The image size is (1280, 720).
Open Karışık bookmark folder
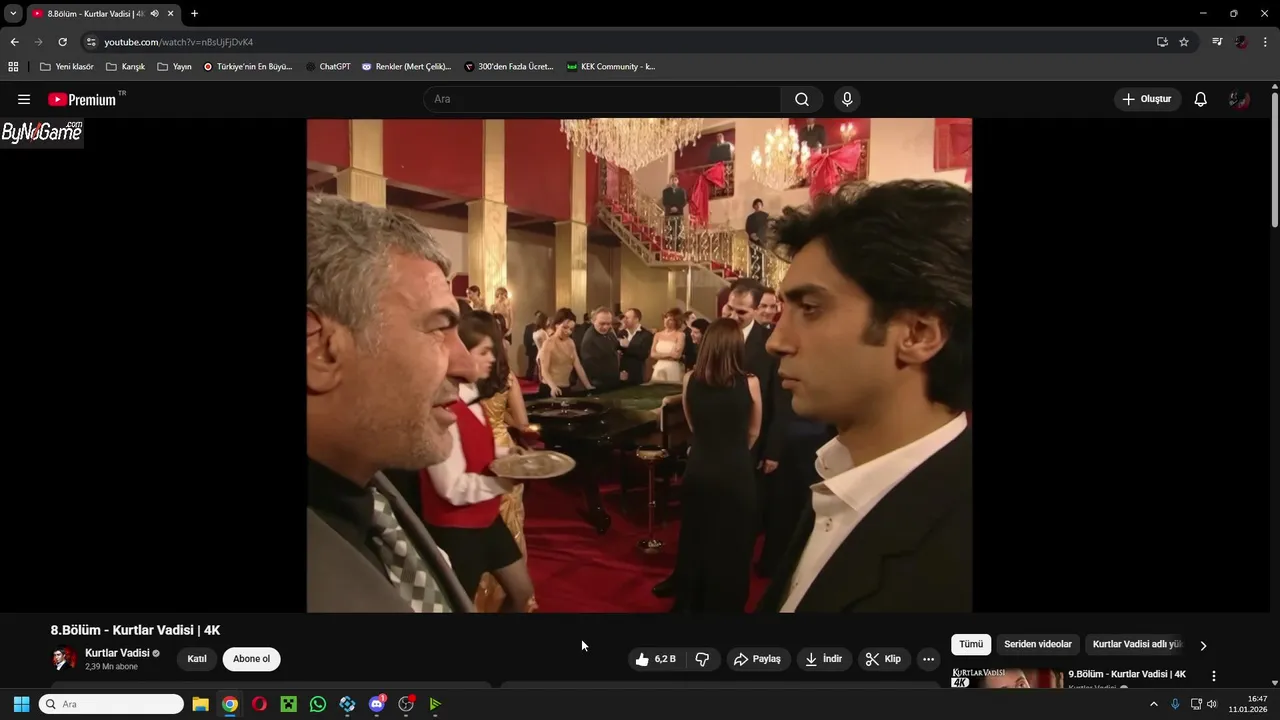[x=126, y=67]
